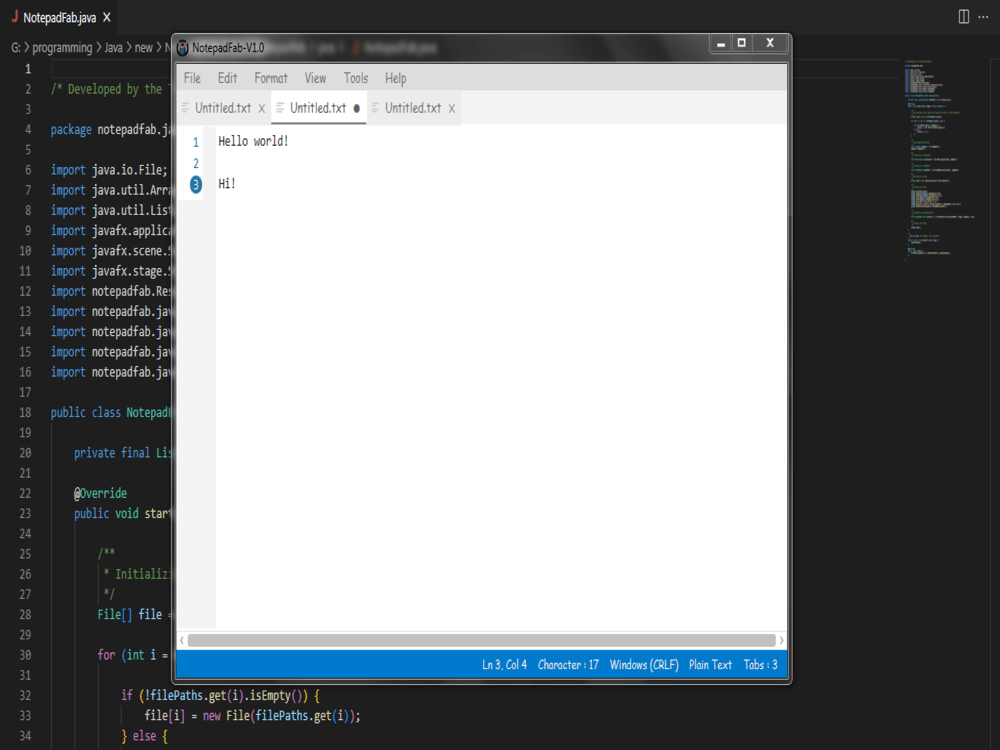Open the More Actions ellipsis in VS Code
This screenshot has height=750, width=1000.
[x=983, y=16]
